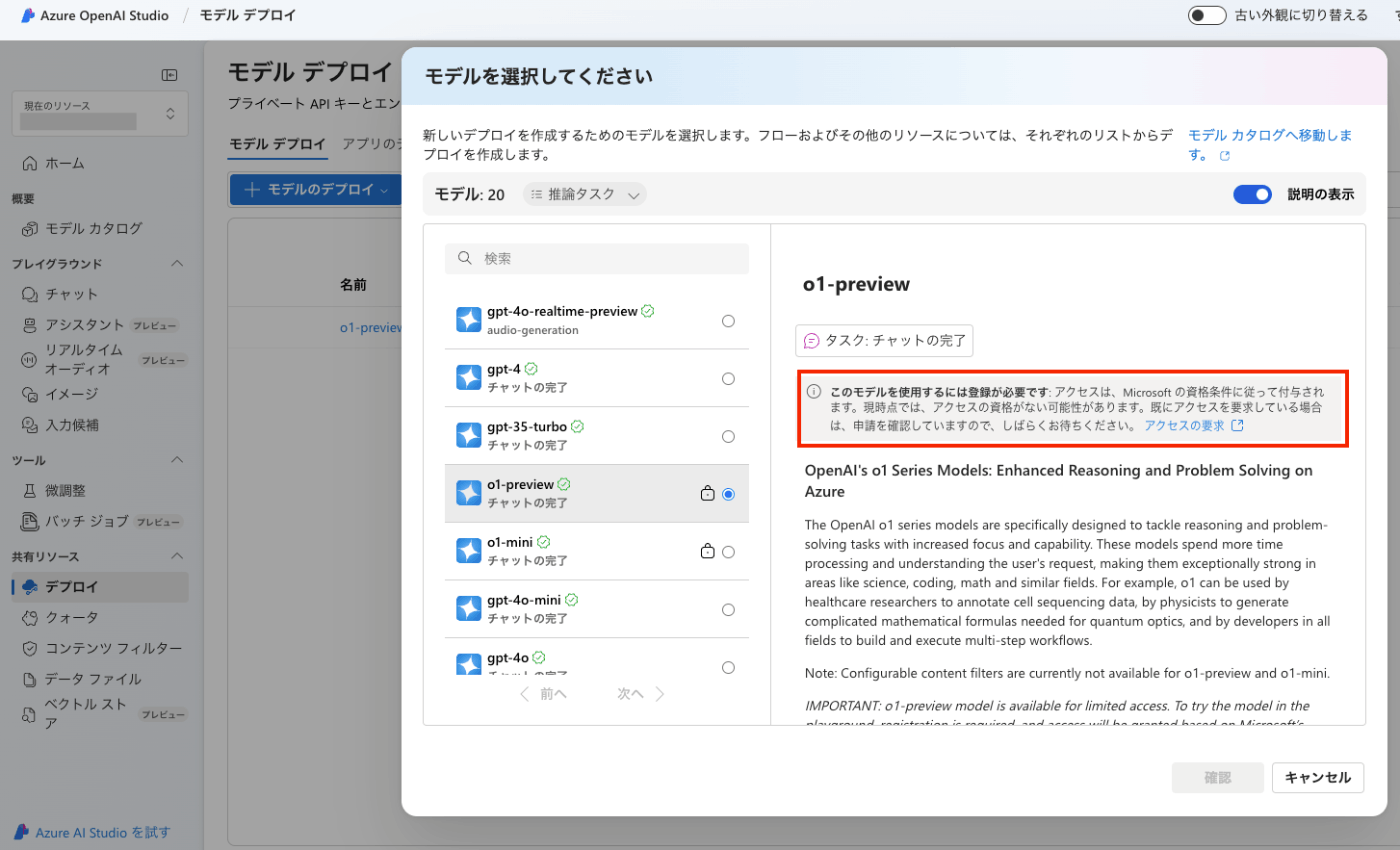Select the gpt-4o radio button
The height and width of the screenshot is (850, 1400).
pyautogui.click(x=728, y=667)
